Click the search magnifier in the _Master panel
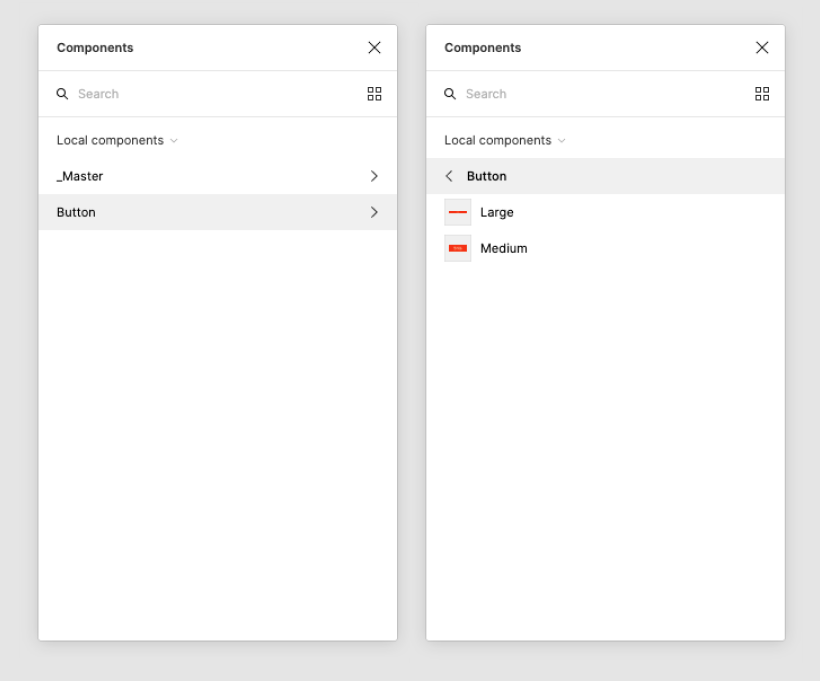 [x=63, y=94]
